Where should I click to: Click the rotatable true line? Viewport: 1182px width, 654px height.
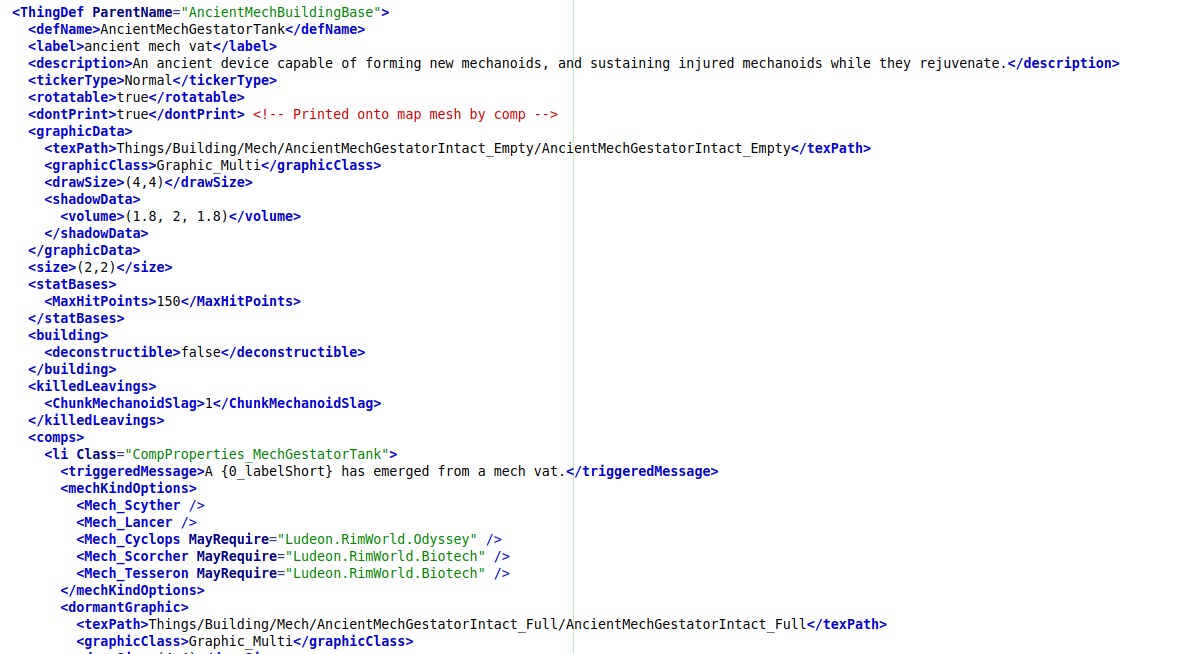click(x=136, y=97)
